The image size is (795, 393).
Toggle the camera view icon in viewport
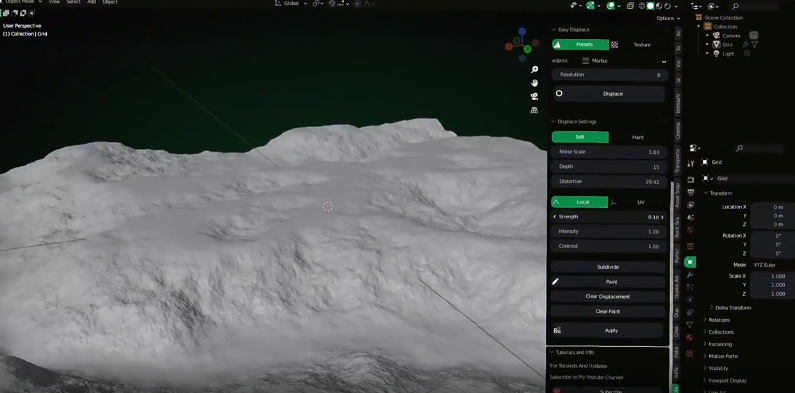(x=534, y=96)
